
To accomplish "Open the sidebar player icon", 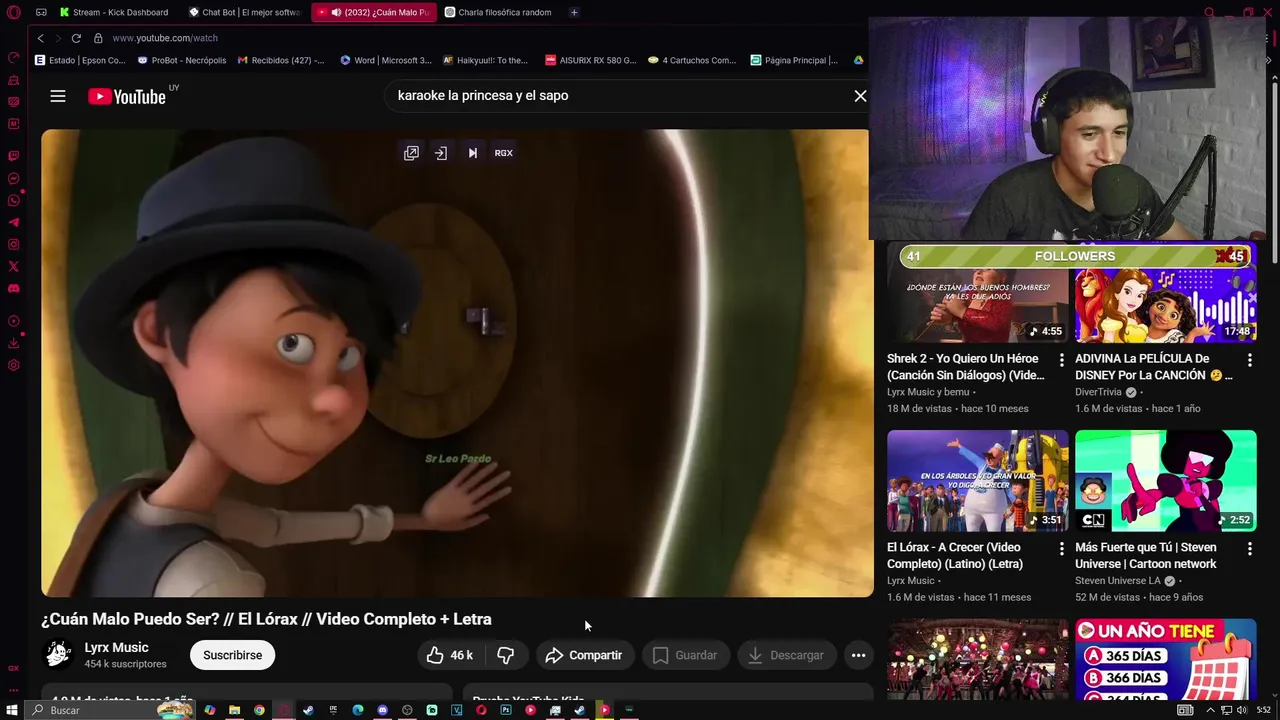I will tap(13, 321).
